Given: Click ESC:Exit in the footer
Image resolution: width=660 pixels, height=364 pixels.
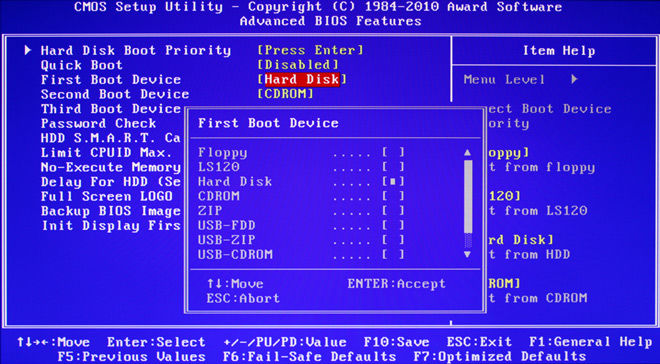Looking at the screenshot, I should click(x=479, y=342).
